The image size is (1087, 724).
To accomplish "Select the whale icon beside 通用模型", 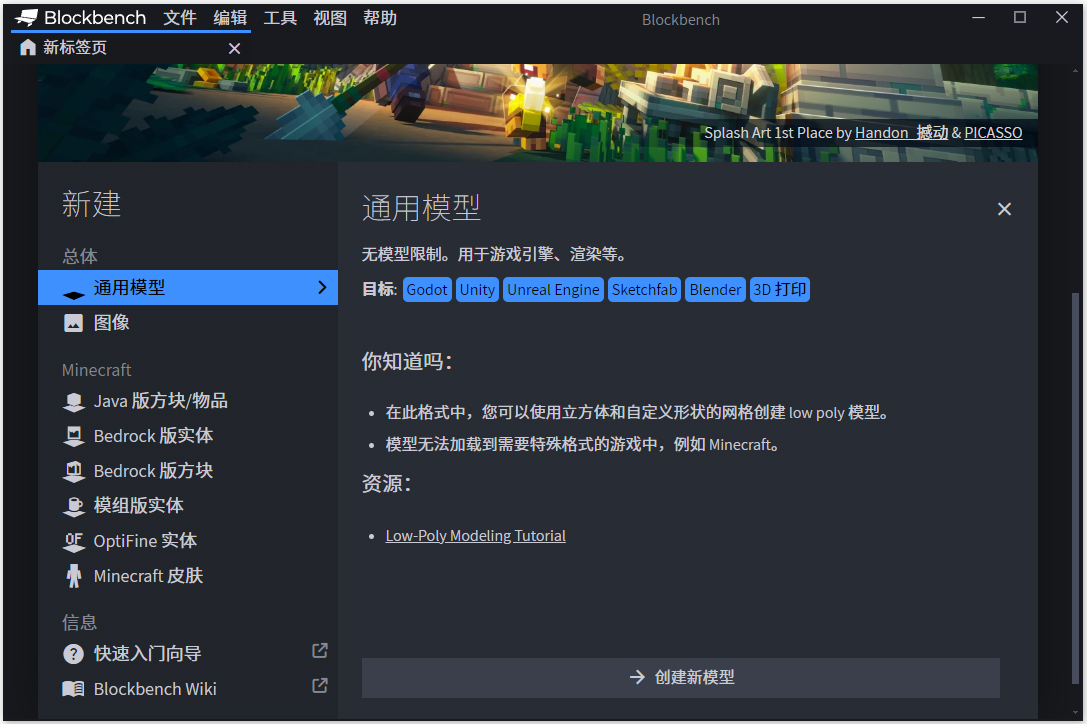I will point(72,287).
